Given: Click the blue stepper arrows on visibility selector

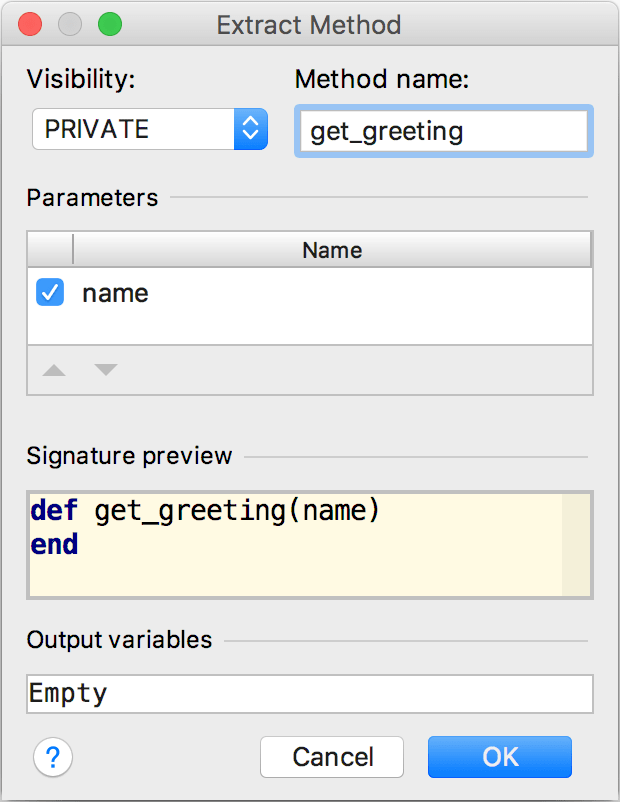Looking at the screenshot, I should 251,129.
